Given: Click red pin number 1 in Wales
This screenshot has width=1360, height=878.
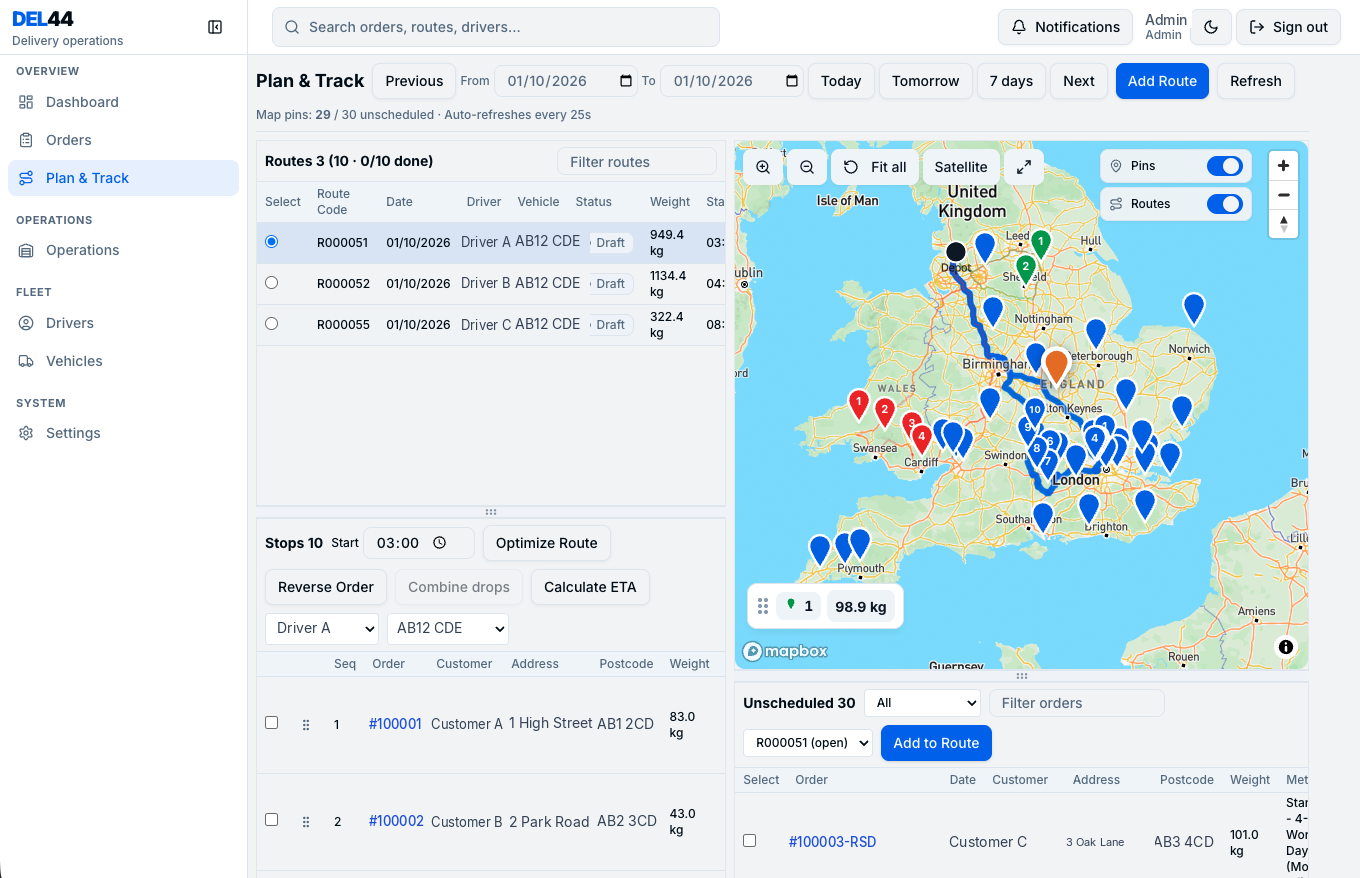Looking at the screenshot, I should [858, 403].
